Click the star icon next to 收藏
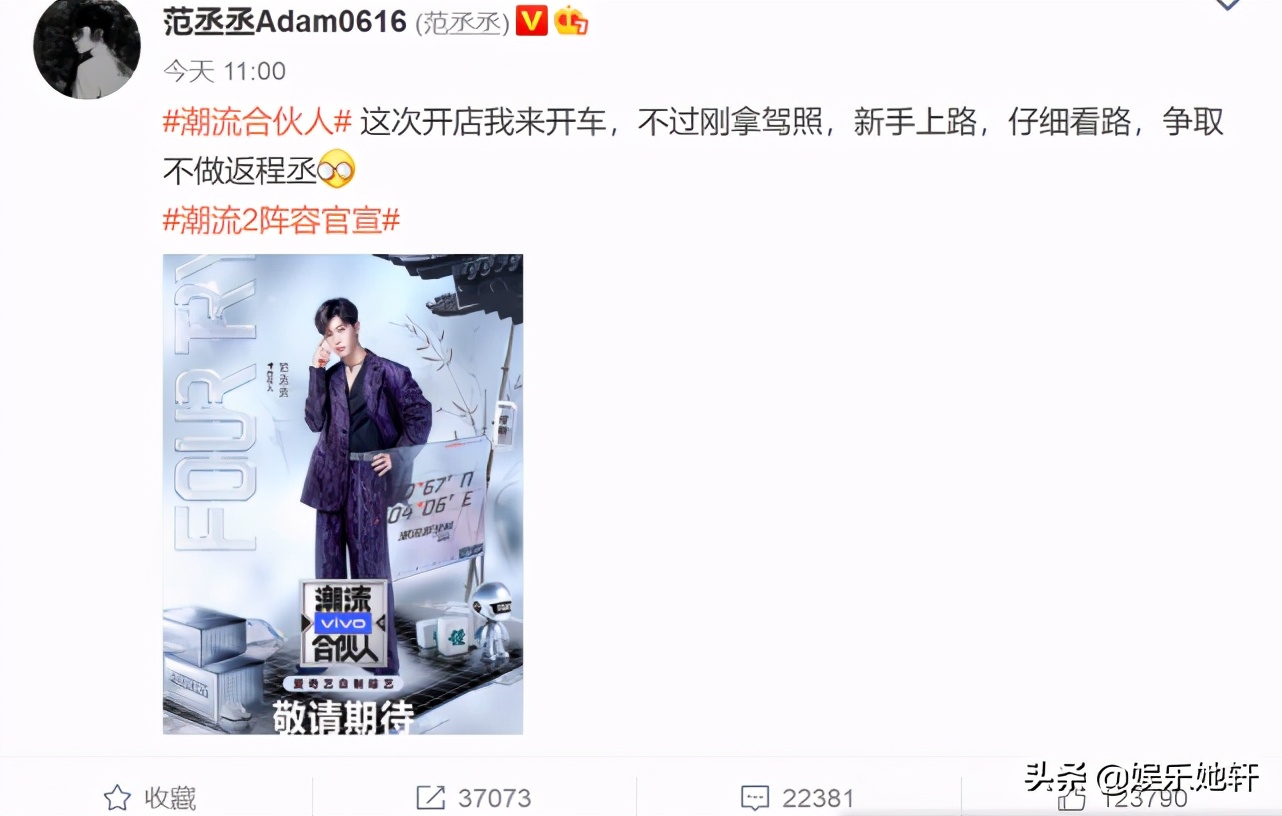This screenshot has height=816, width=1282. pyautogui.click(x=117, y=797)
